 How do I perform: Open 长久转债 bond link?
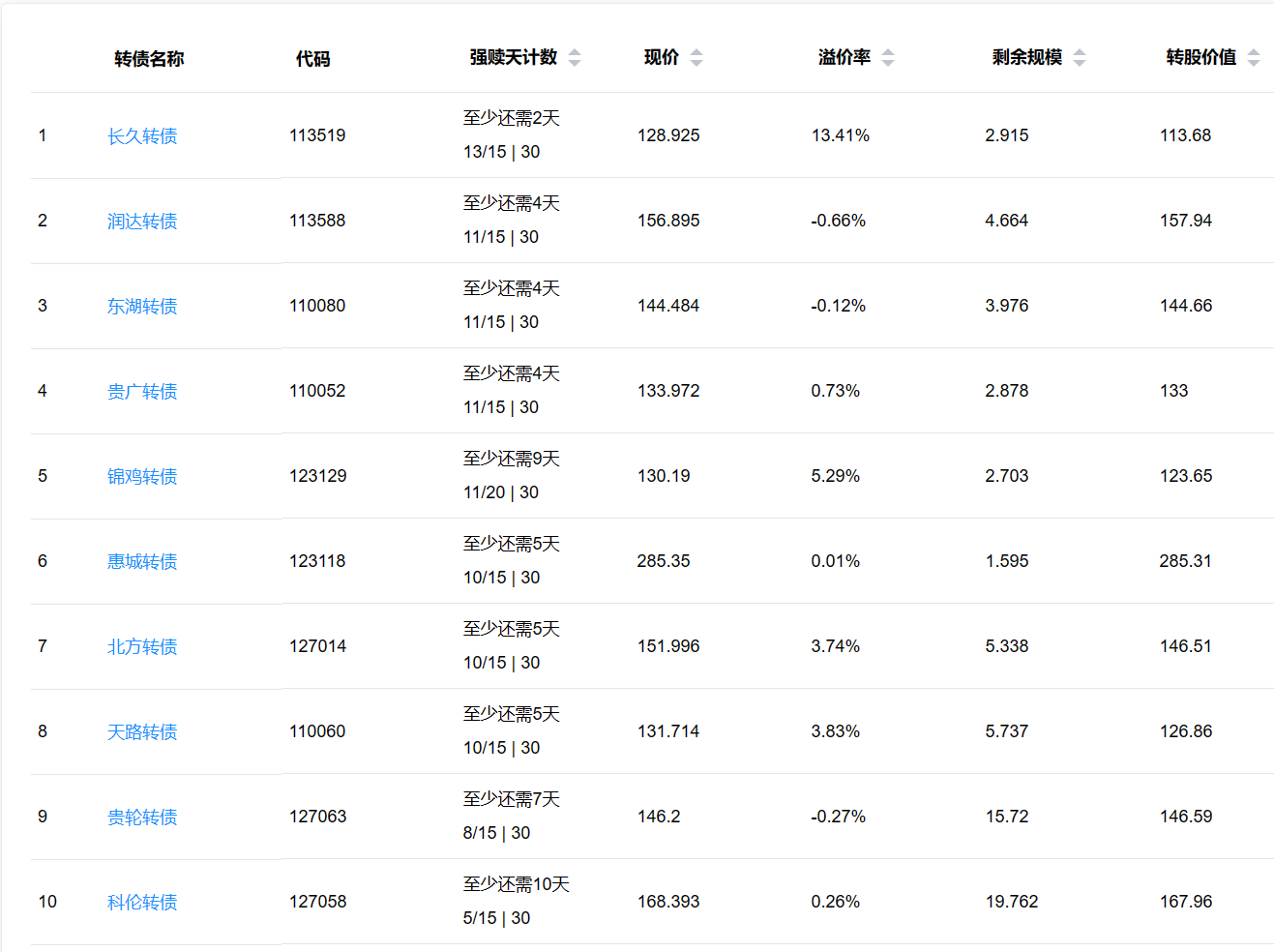142,136
